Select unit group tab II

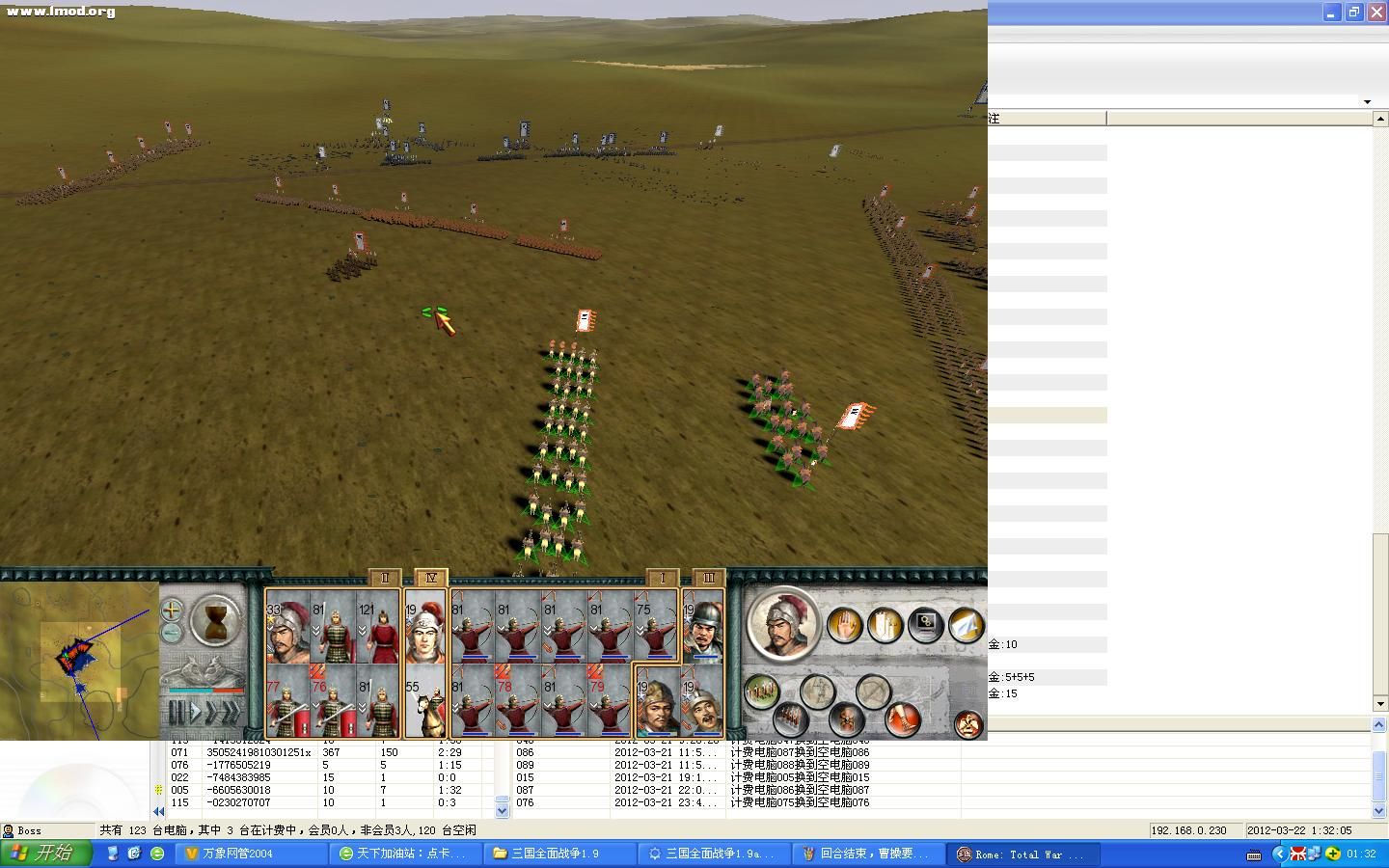[385, 578]
